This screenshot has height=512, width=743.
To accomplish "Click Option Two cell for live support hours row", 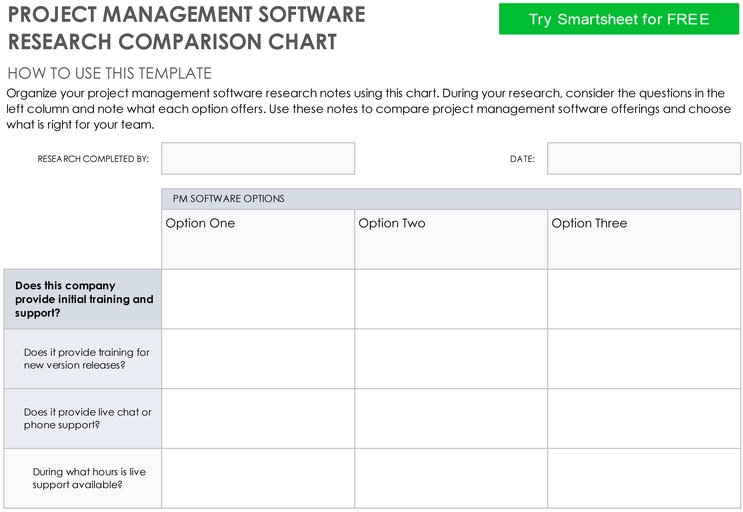I will point(451,478).
